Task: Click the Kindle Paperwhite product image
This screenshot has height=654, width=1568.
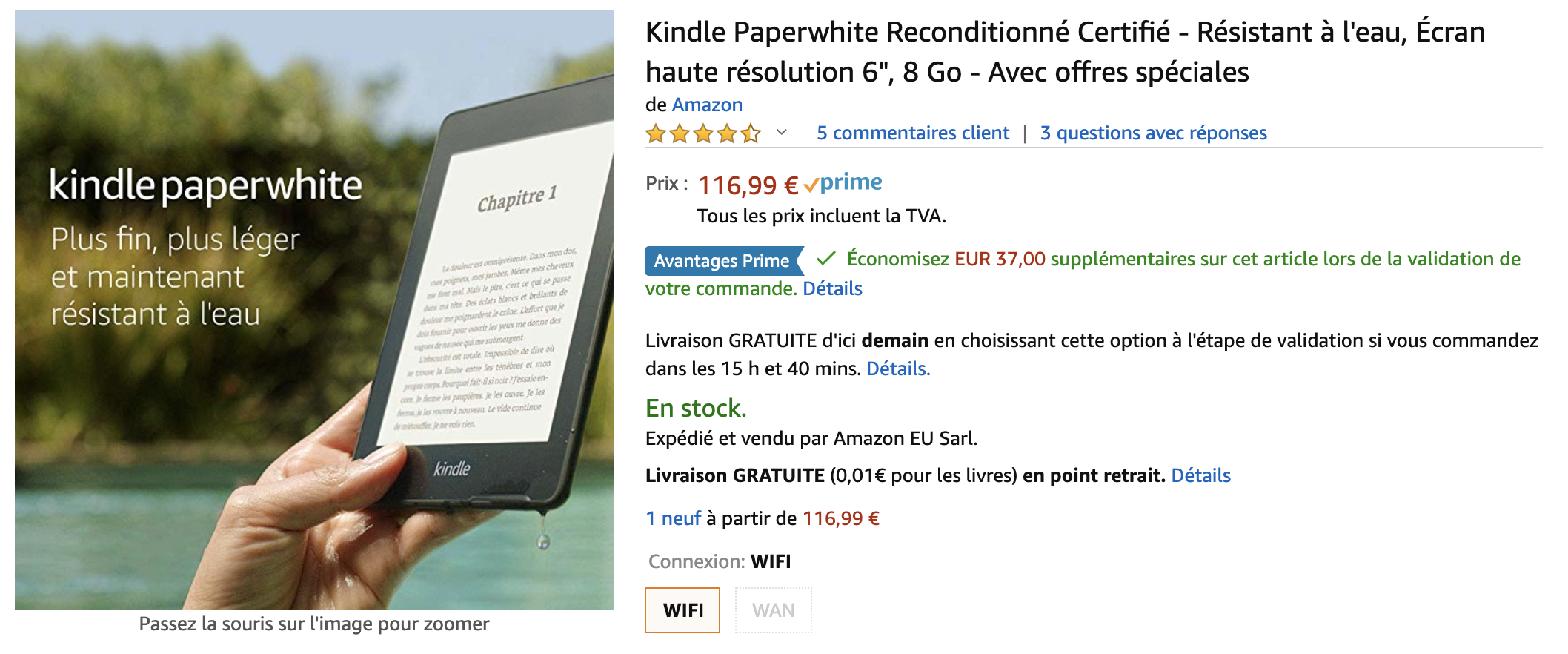Action: click(x=314, y=310)
